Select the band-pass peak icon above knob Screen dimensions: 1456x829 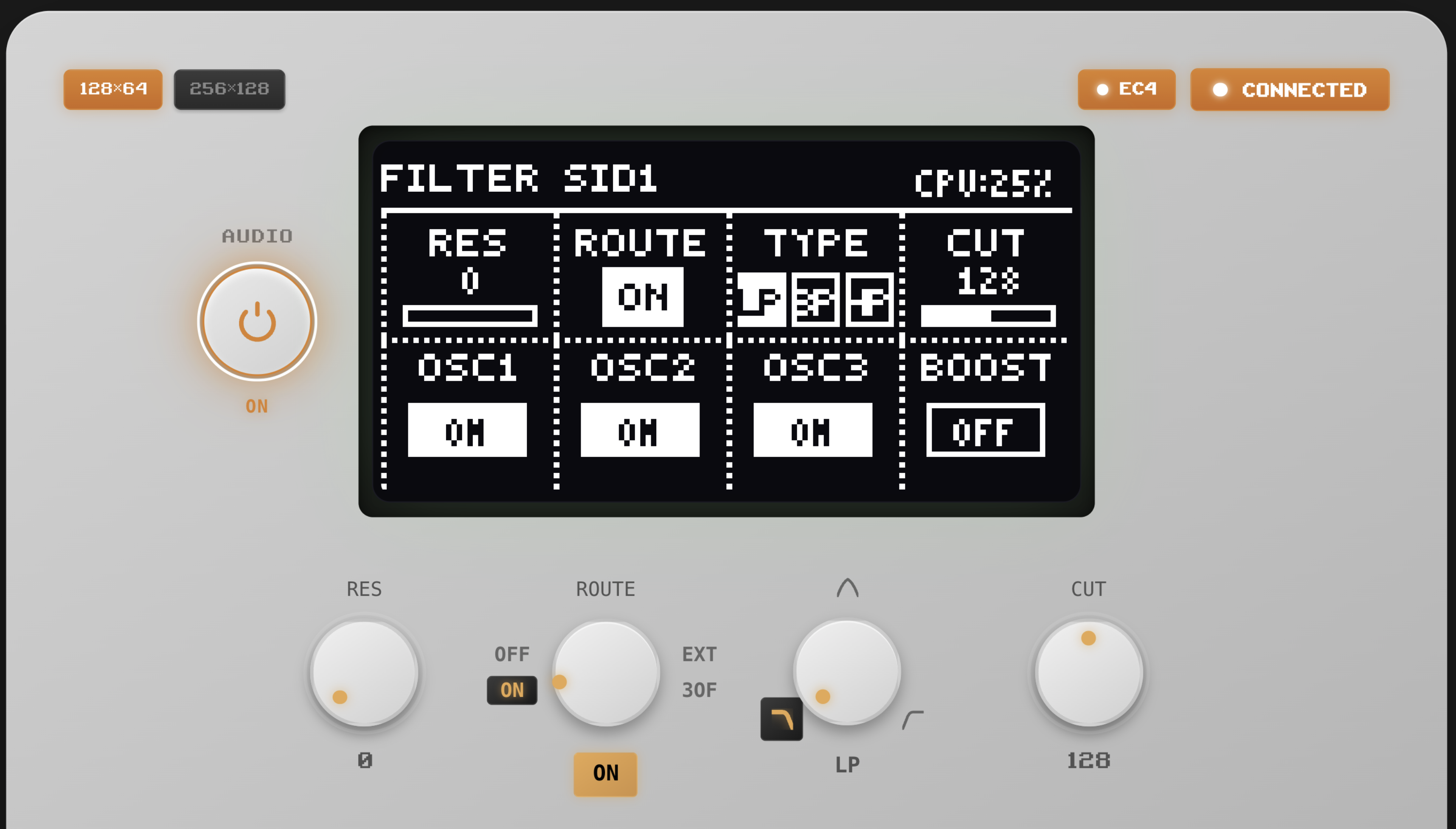(847, 588)
